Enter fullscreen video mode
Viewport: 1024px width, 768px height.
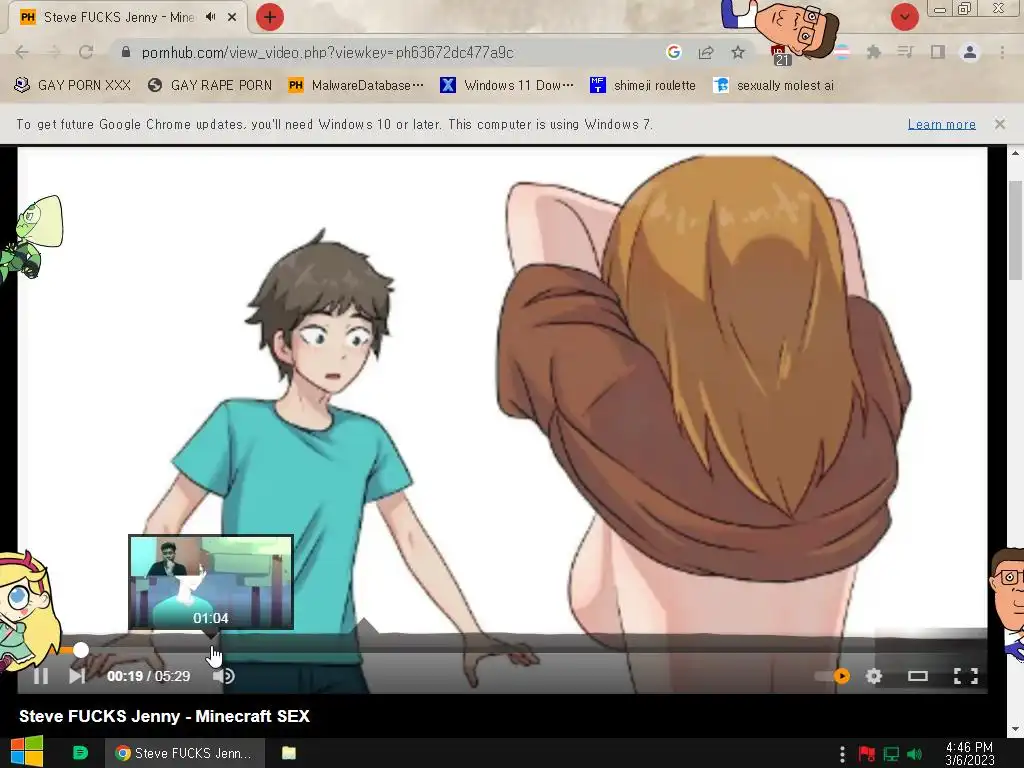pyautogui.click(x=966, y=676)
